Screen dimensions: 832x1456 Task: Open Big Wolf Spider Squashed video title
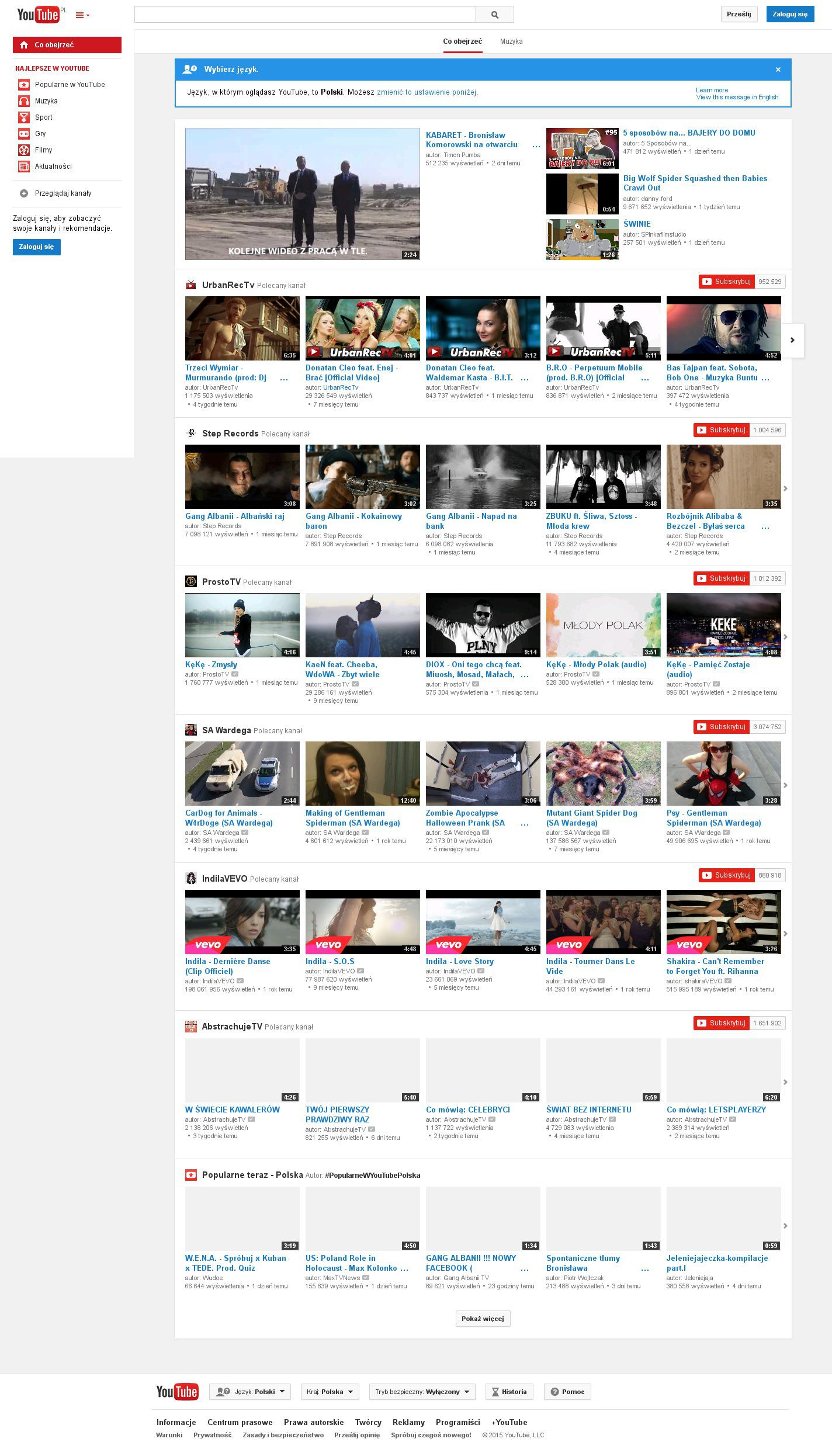coord(695,183)
